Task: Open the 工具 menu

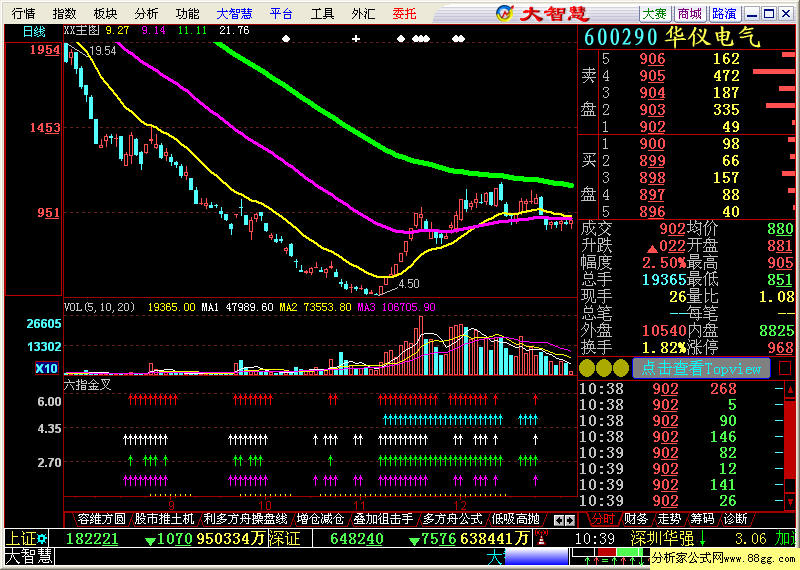Action: tap(322, 14)
